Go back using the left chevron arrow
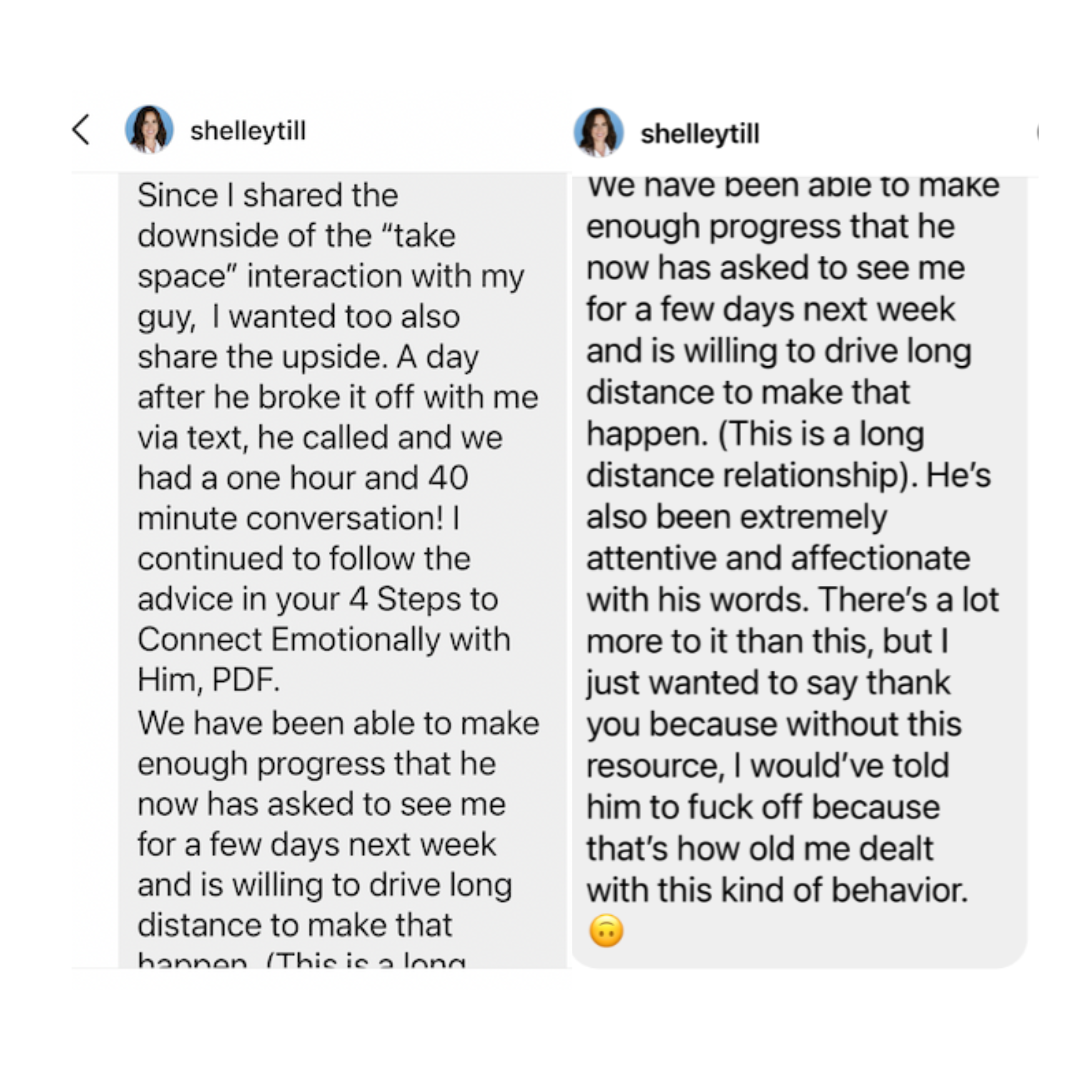This screenshot has height=1080, width=1080. [x=81, y=129]
